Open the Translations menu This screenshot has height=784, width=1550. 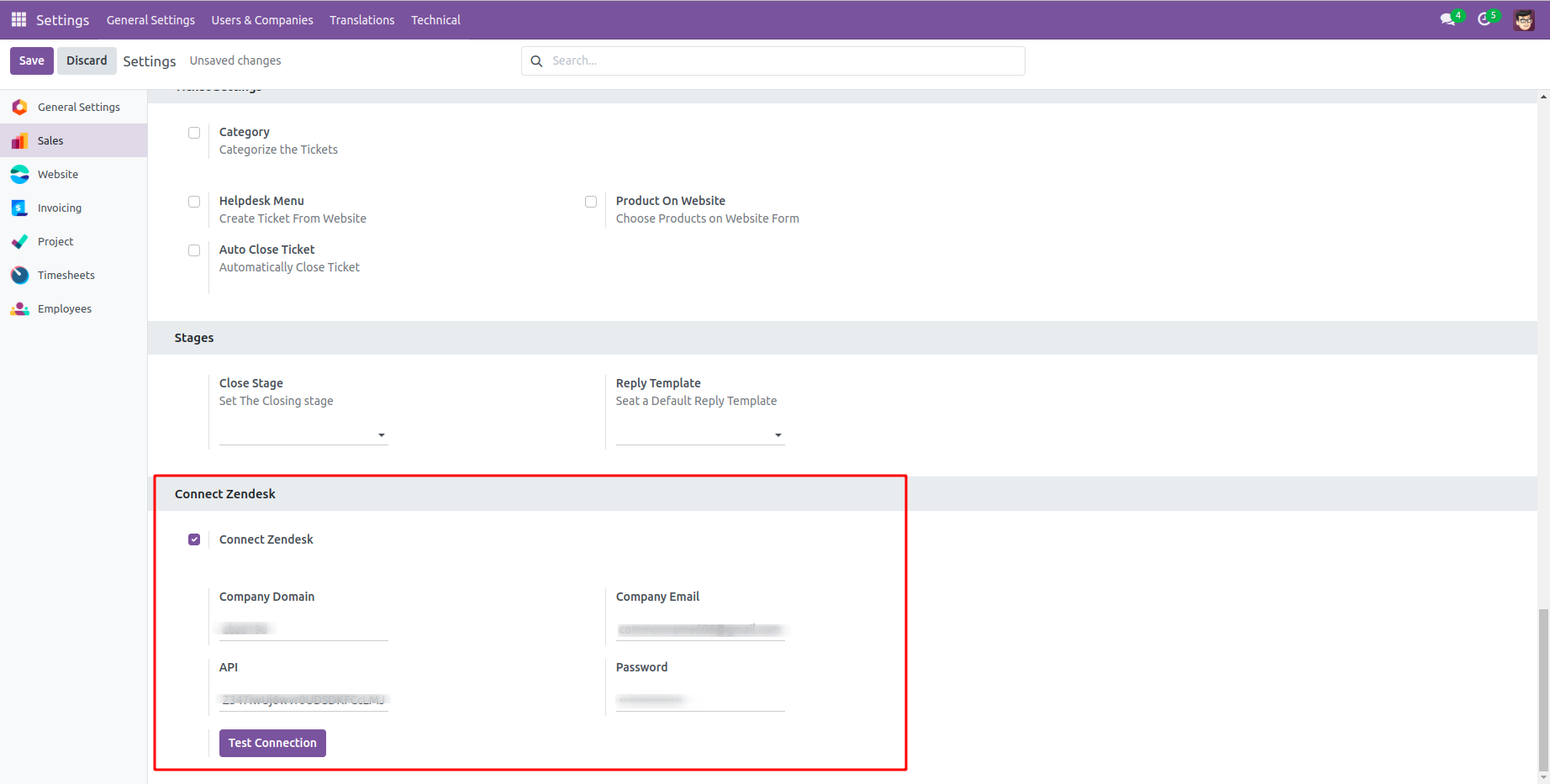(x=362, y=20)
